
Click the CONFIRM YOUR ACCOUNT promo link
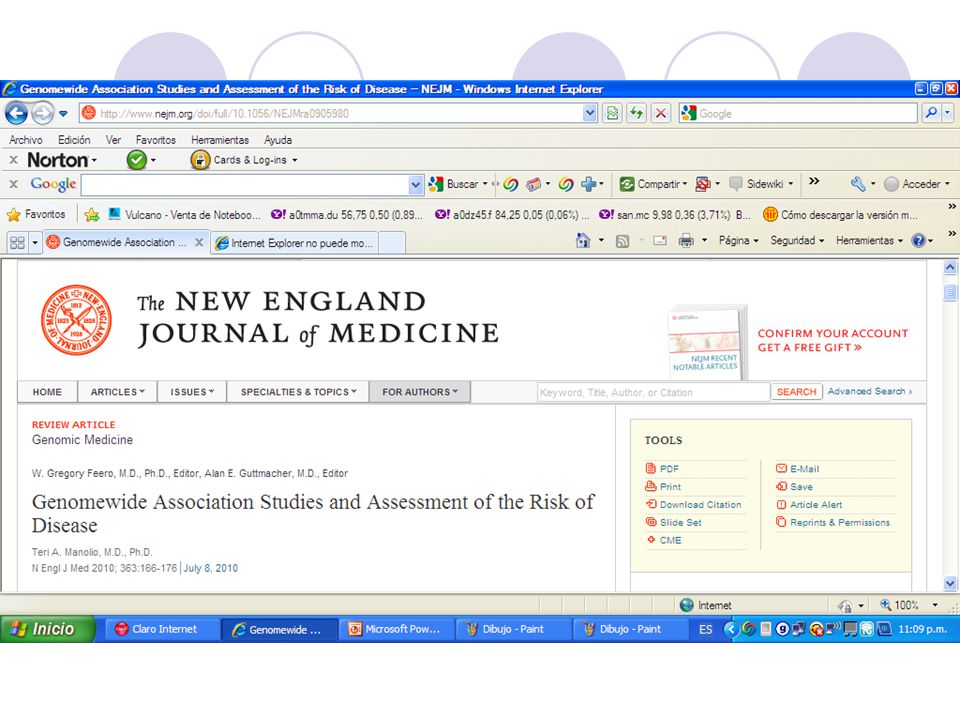833,340
